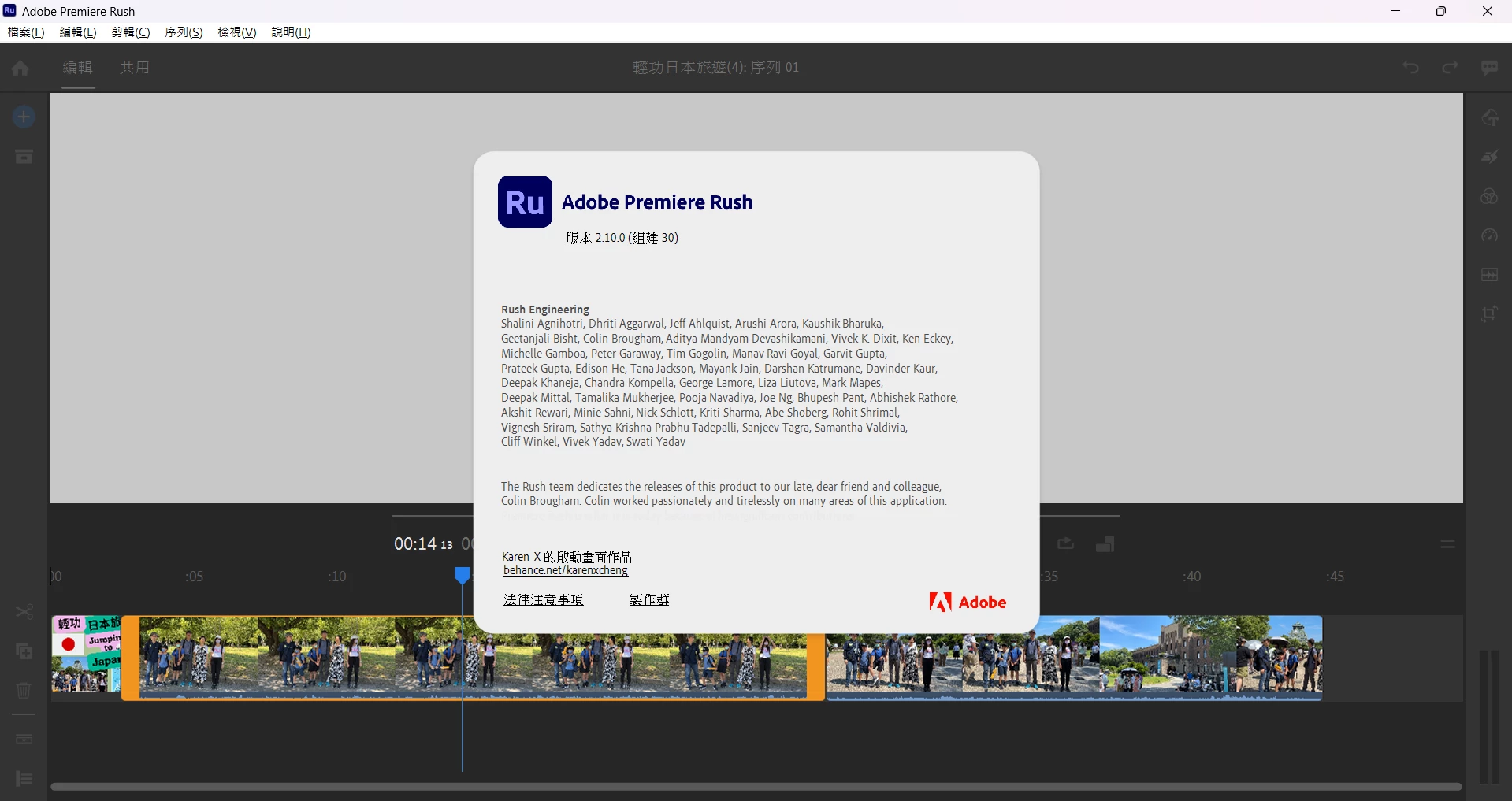Viewport: 1512px width, 801px height.
Task: Open the 檢視(V) menu
Action: coord(237,32)
